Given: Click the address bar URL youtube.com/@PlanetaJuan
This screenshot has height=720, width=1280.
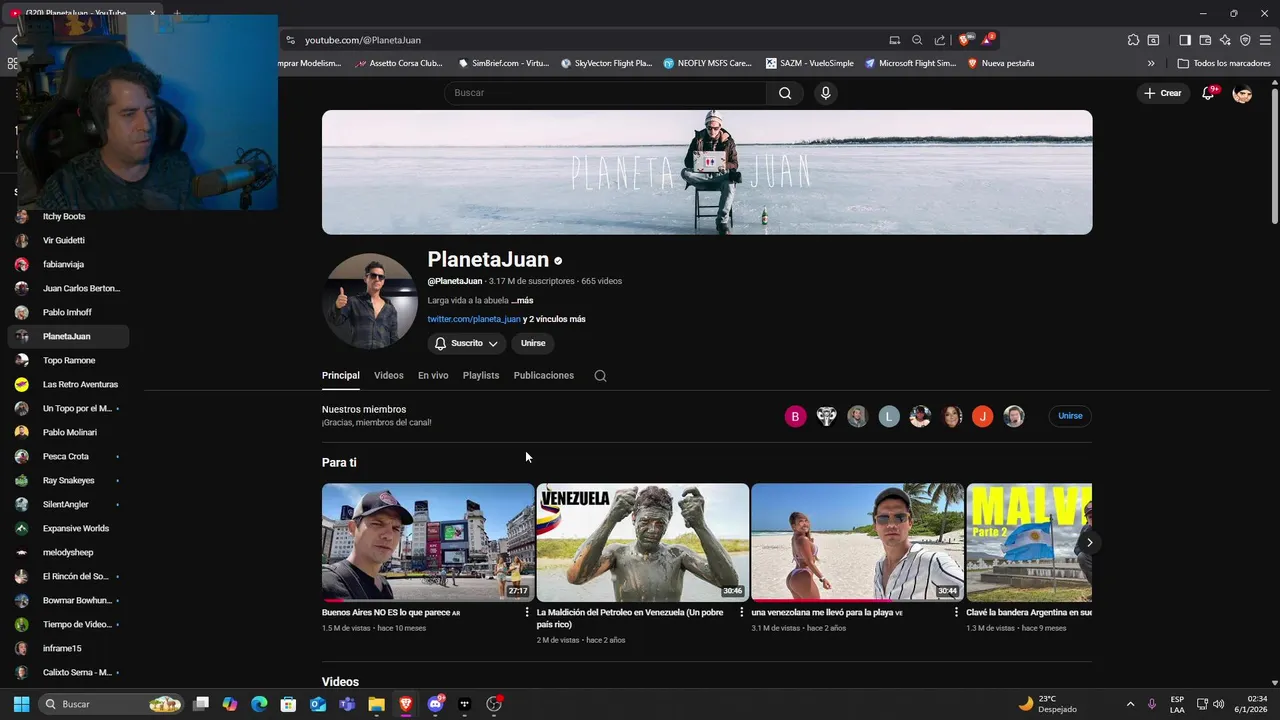Looking at the screenshot, I should [363, 40].
